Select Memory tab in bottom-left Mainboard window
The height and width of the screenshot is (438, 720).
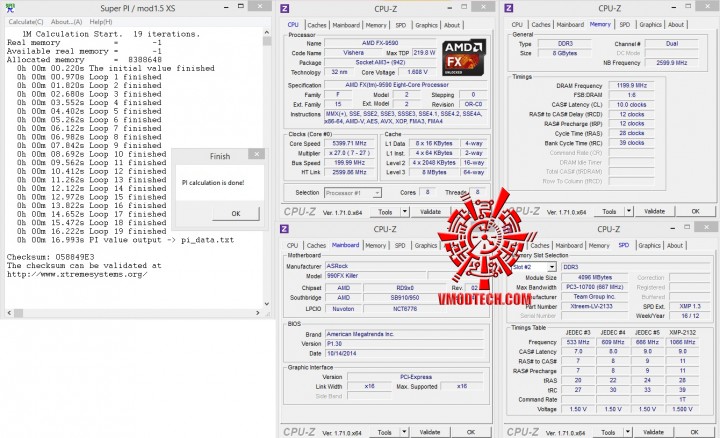(375, 246)
